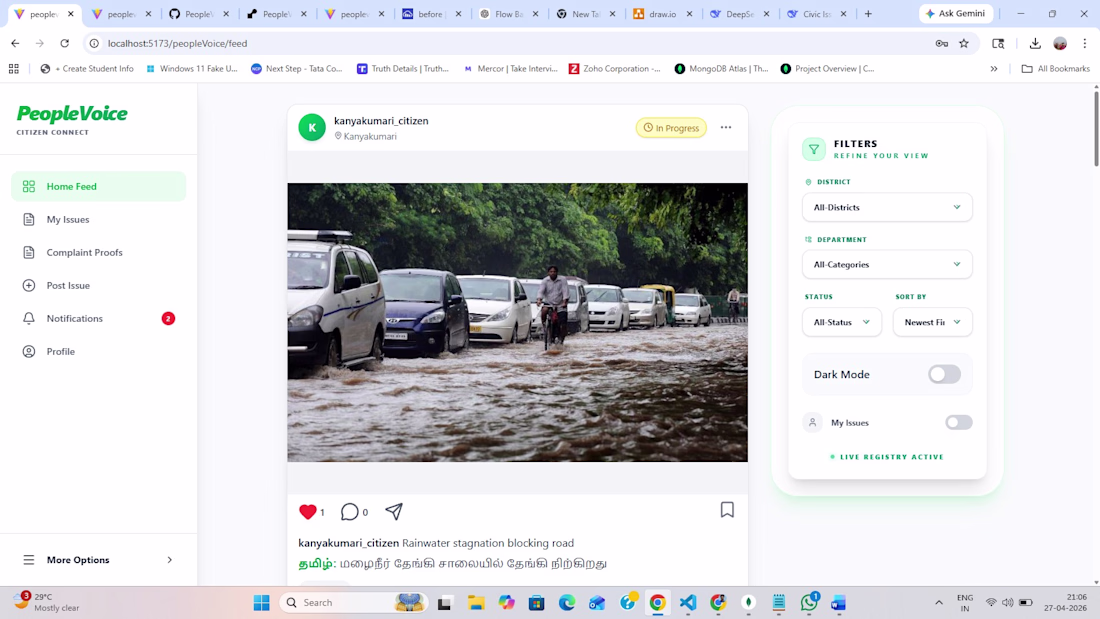Open the District dropdown showing All-Districts

point(887,207)
